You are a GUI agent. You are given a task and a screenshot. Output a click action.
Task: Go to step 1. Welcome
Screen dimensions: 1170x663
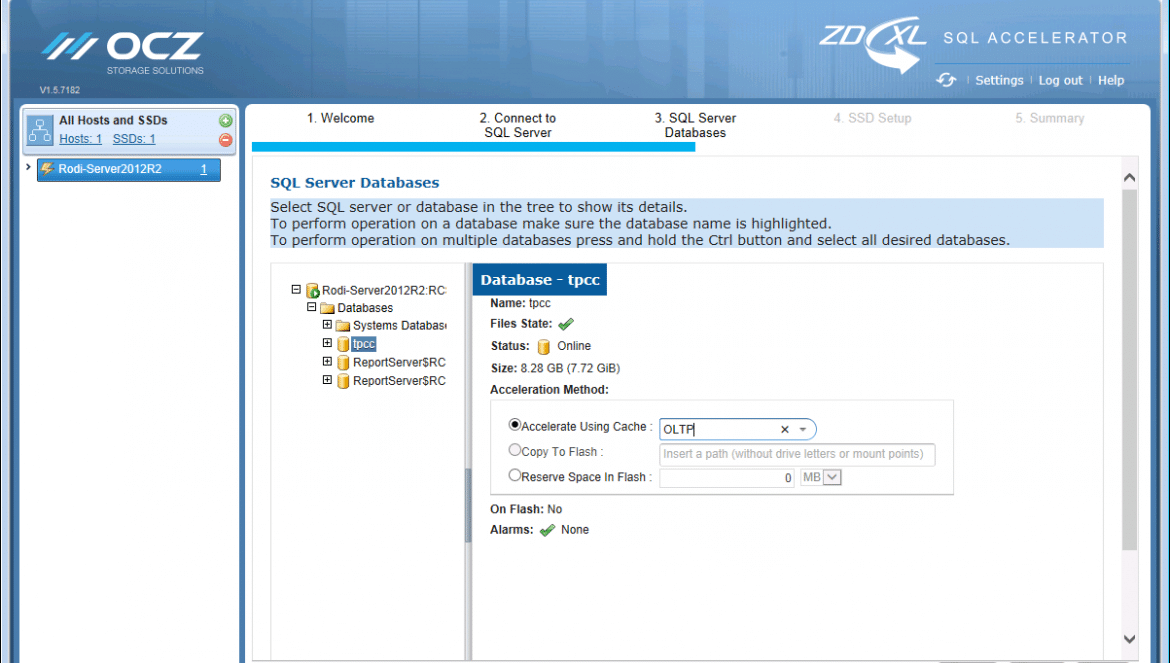[340, 119]
